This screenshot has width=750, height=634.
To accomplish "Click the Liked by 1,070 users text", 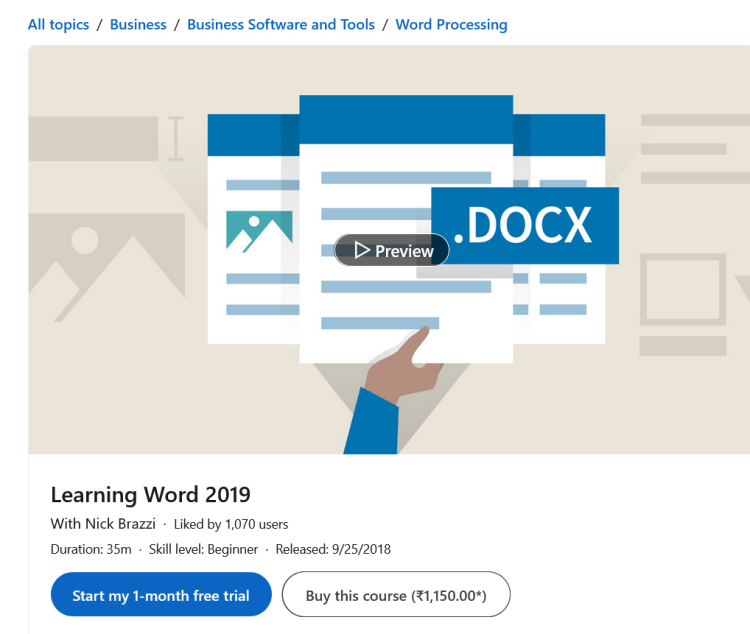I will pos(231,524).
